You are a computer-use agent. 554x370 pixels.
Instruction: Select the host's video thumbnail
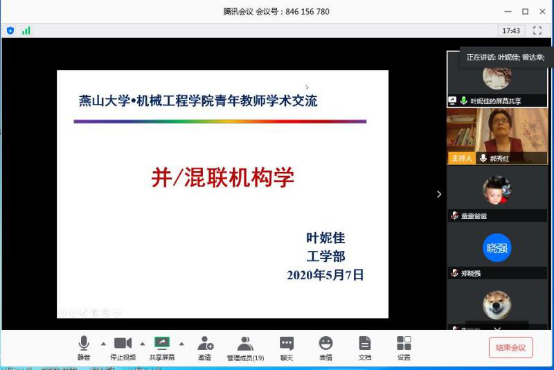497,136
